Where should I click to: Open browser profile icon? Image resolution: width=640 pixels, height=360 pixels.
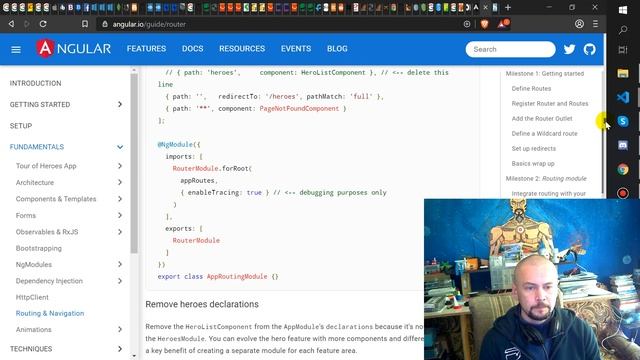tap(579, 24)
